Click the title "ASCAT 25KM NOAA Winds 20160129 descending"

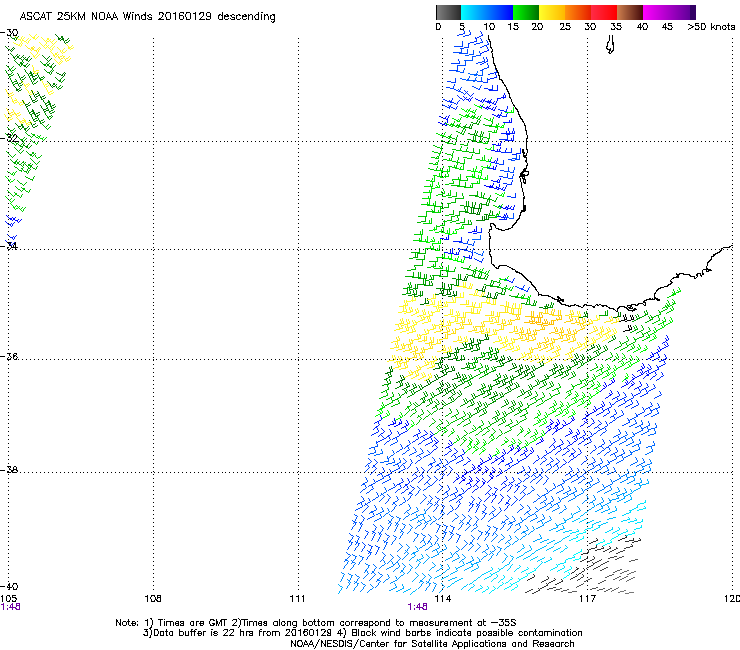(147, 17)
